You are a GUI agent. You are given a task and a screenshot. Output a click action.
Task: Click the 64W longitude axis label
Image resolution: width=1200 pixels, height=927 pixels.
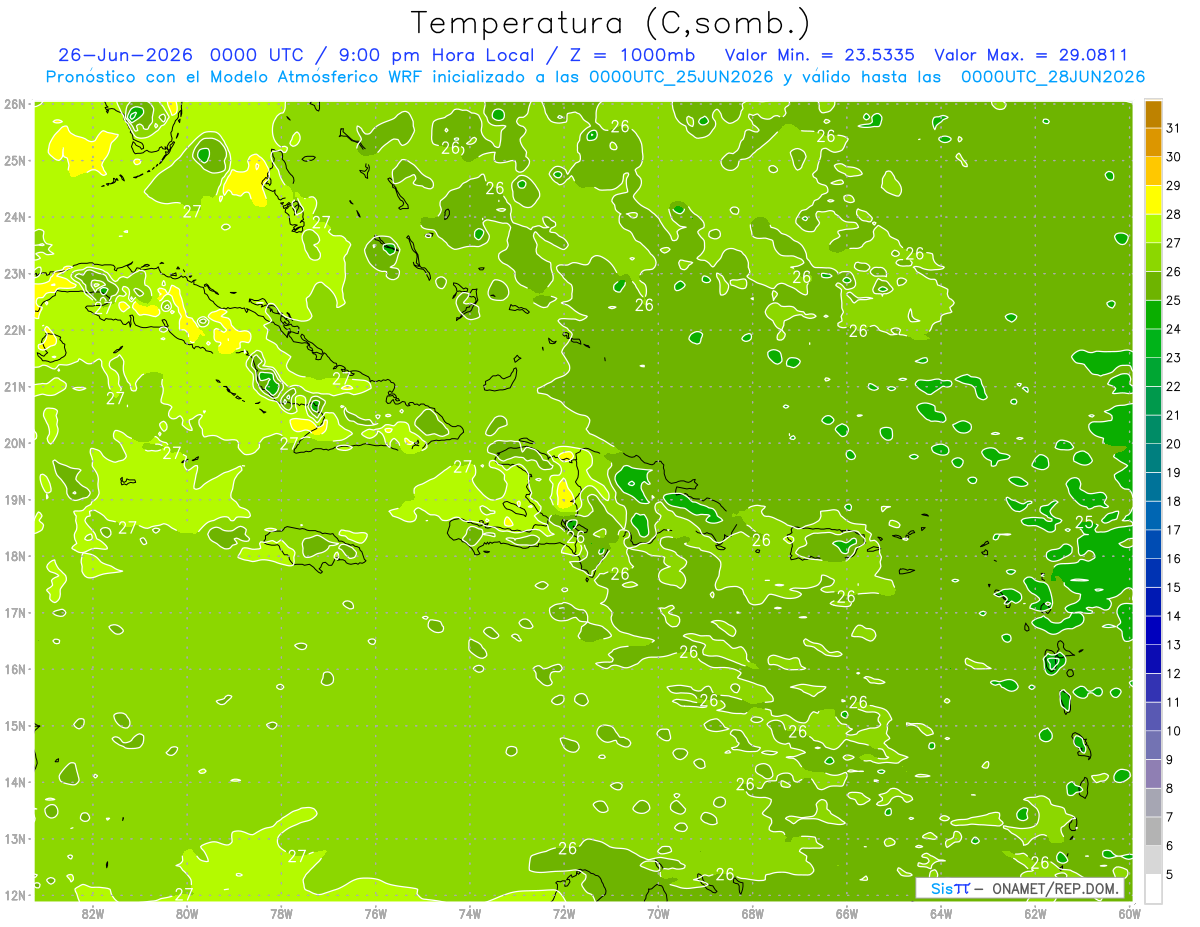[x=941, y=914]
